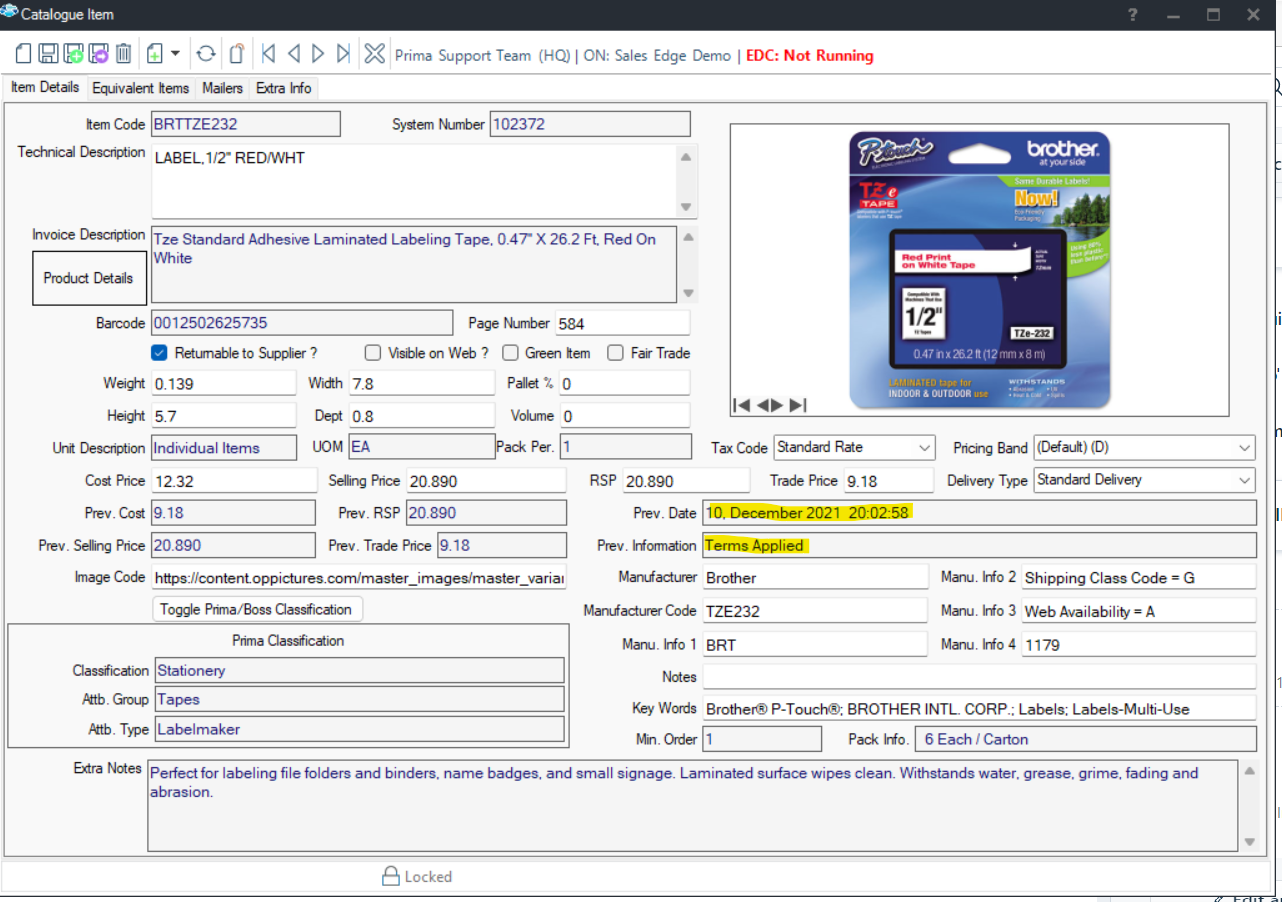The image size is (1282, 902).
Task: Click the clipboard copy toolbar icon
Action: pos(236,54)
